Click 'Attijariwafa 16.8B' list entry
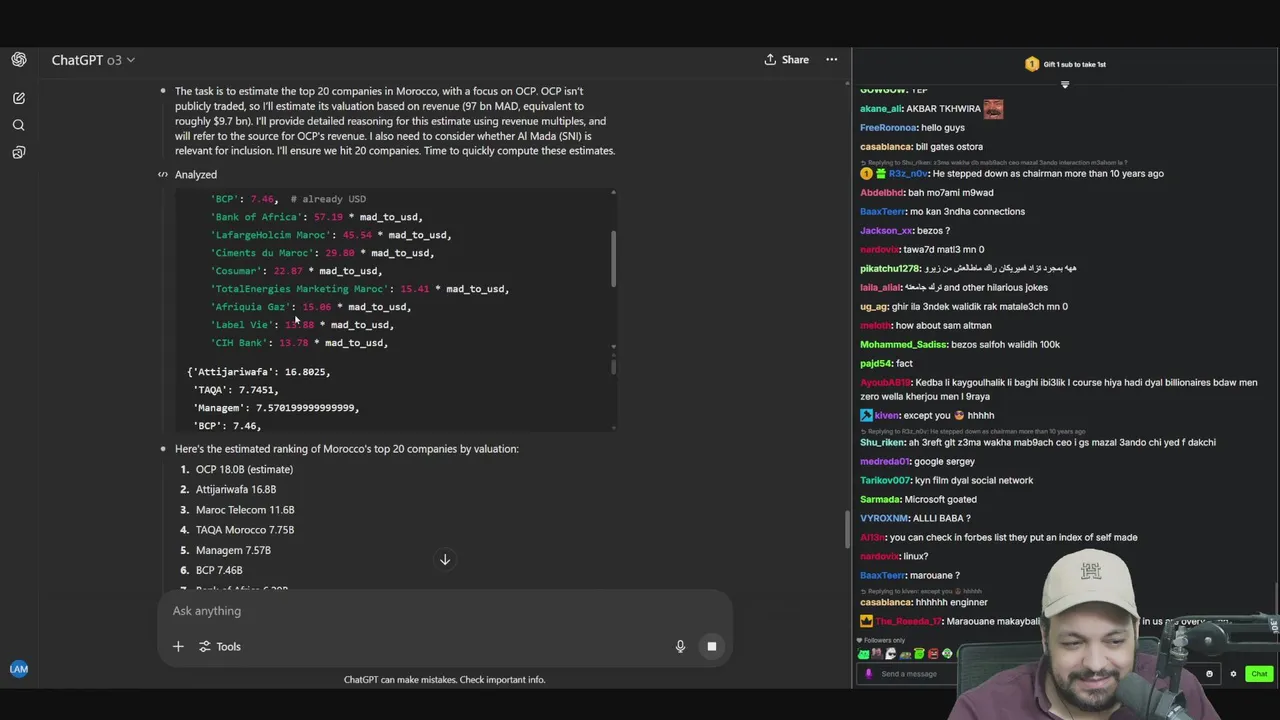Image resolution: width=1280 pixels, height=720 pixels. [236, 489]
